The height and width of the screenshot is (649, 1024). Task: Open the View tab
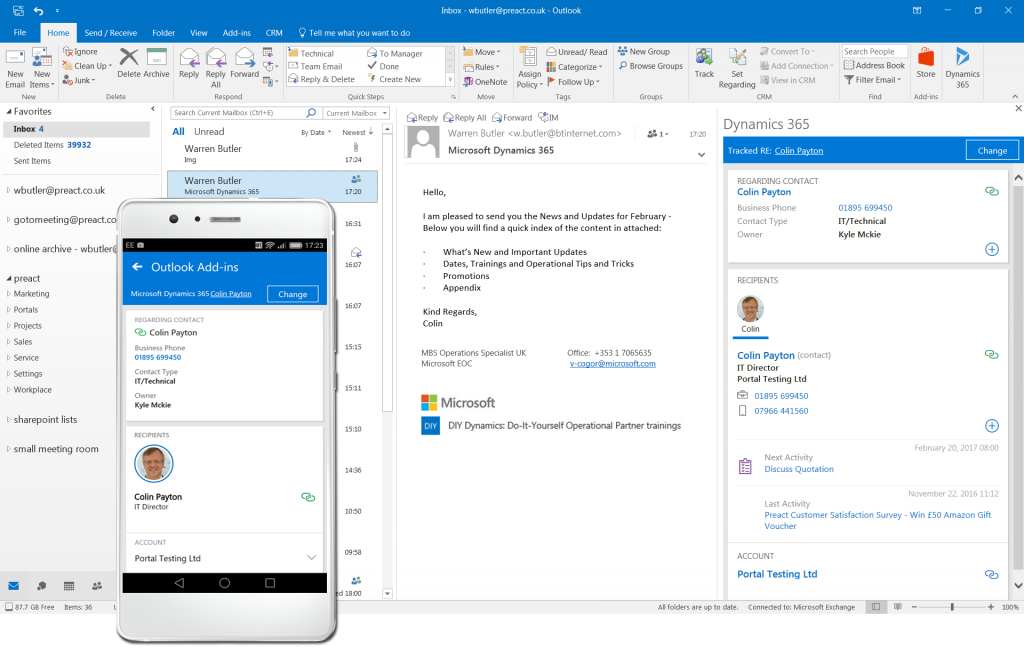pos(199,33)
